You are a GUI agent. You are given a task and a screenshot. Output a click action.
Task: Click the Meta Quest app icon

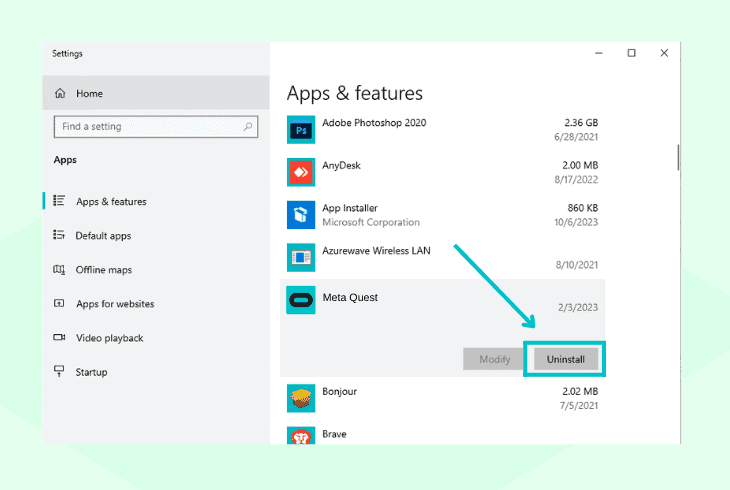(x=301, y=300)
